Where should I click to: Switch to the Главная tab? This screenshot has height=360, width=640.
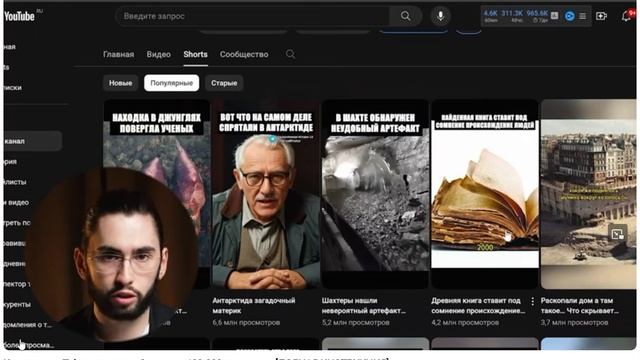[x=118, y=54]
